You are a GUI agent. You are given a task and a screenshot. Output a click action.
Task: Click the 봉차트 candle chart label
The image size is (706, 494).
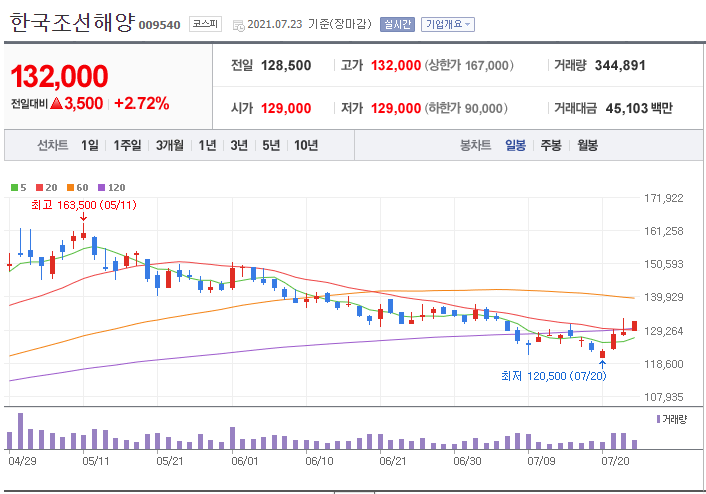[x=475, y=145]
